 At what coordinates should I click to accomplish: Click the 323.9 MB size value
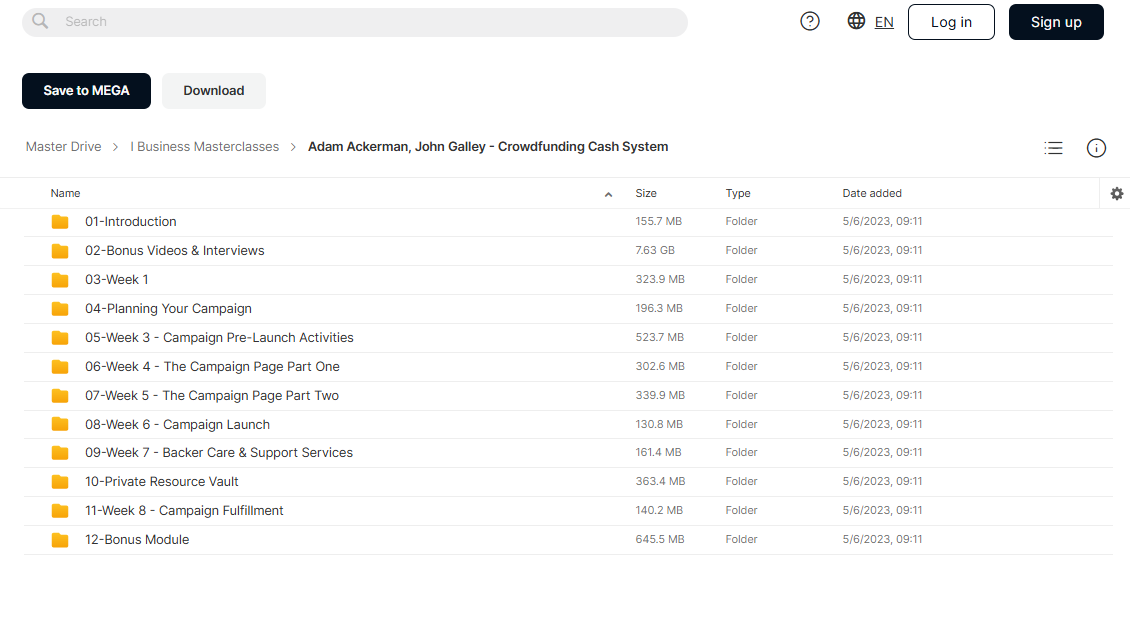[660, 279]
